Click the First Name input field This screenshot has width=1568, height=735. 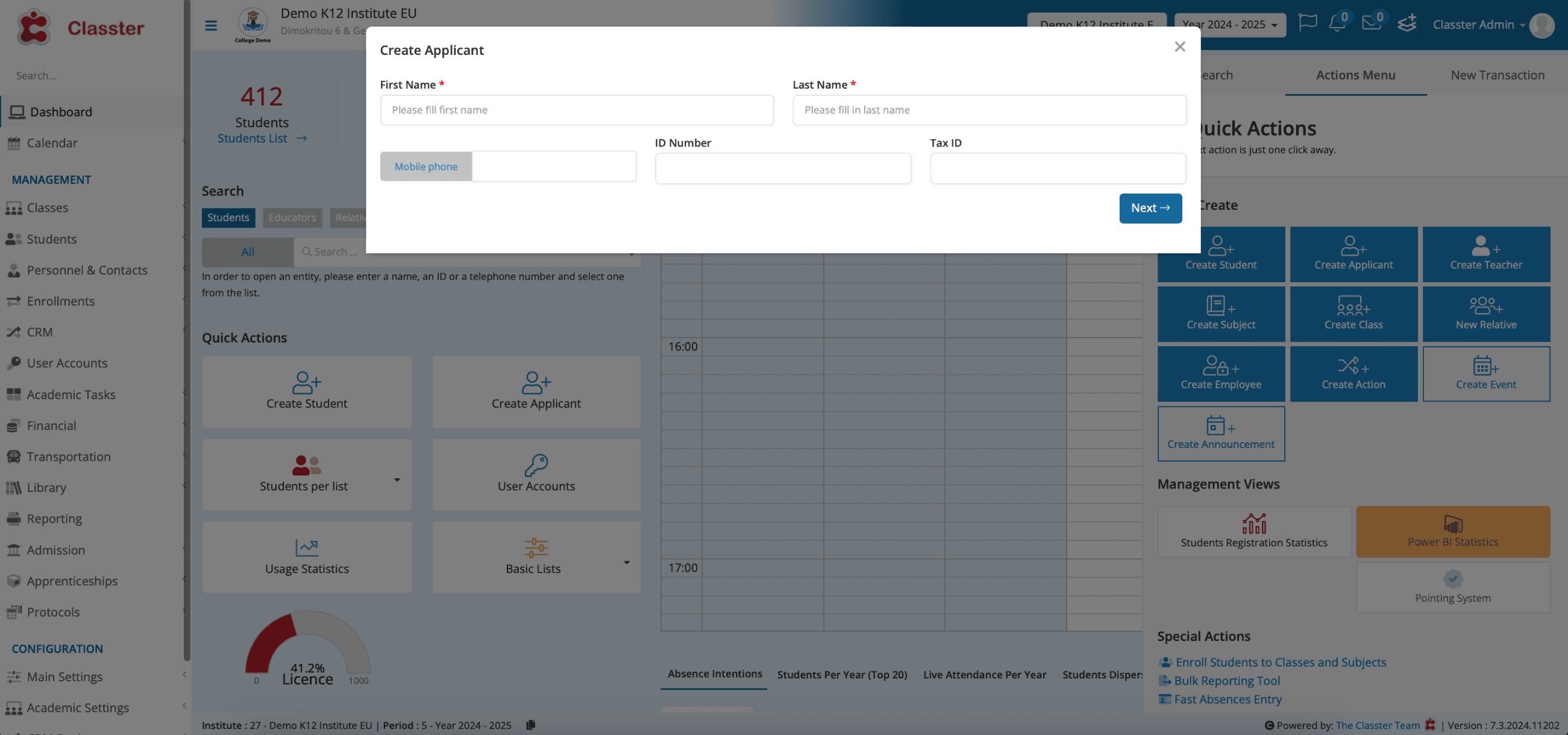tap(577, 110)
